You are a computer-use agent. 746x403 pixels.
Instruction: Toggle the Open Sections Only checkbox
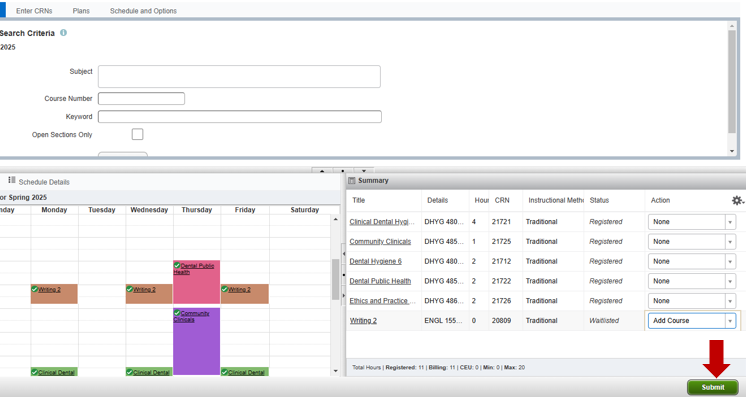tap(137, 134)
